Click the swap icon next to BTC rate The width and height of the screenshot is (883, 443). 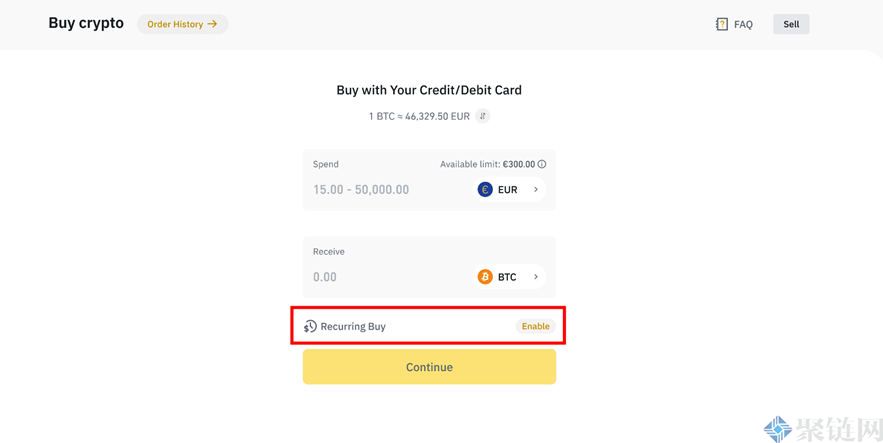point(483,116)
